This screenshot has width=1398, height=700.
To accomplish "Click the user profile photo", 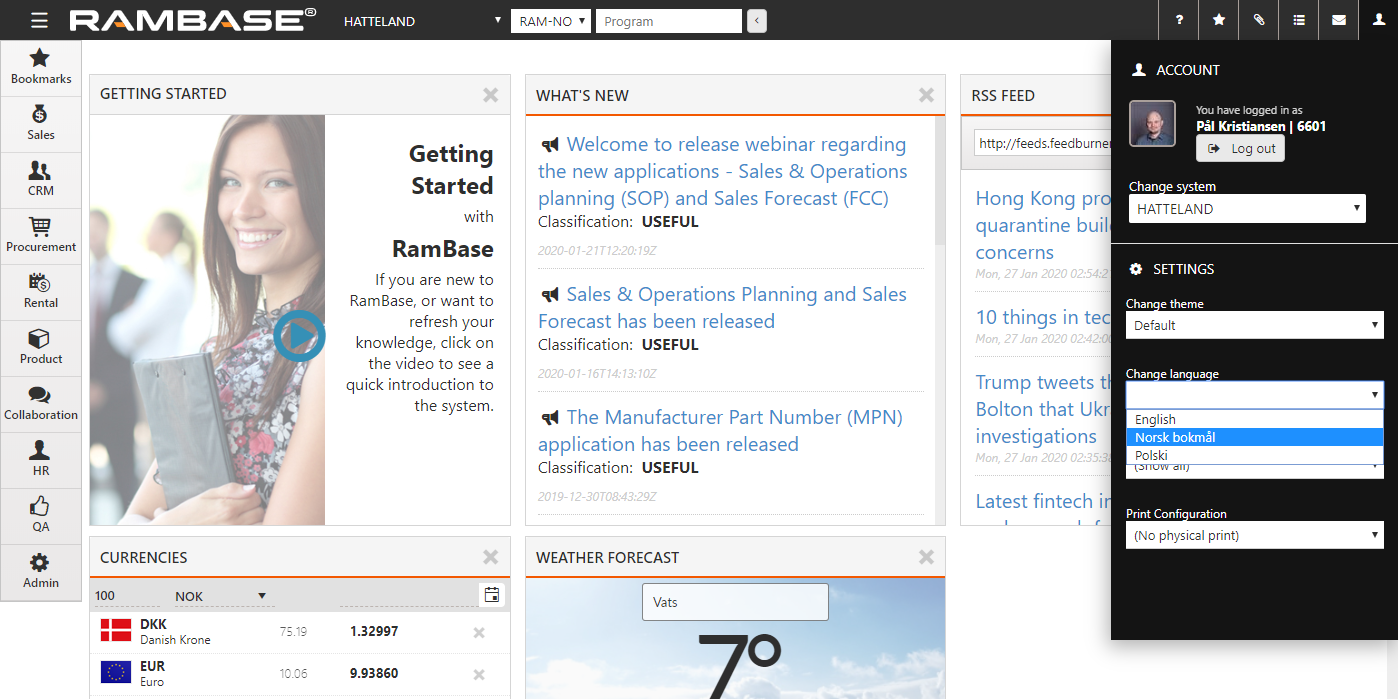I will tap(1152, 124).
